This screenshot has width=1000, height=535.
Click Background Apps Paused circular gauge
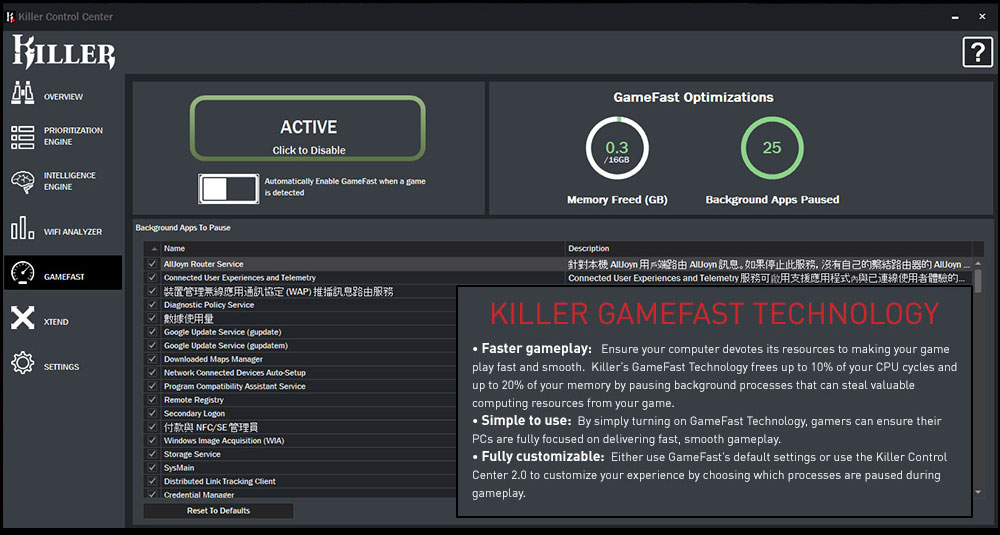point(772,148)
